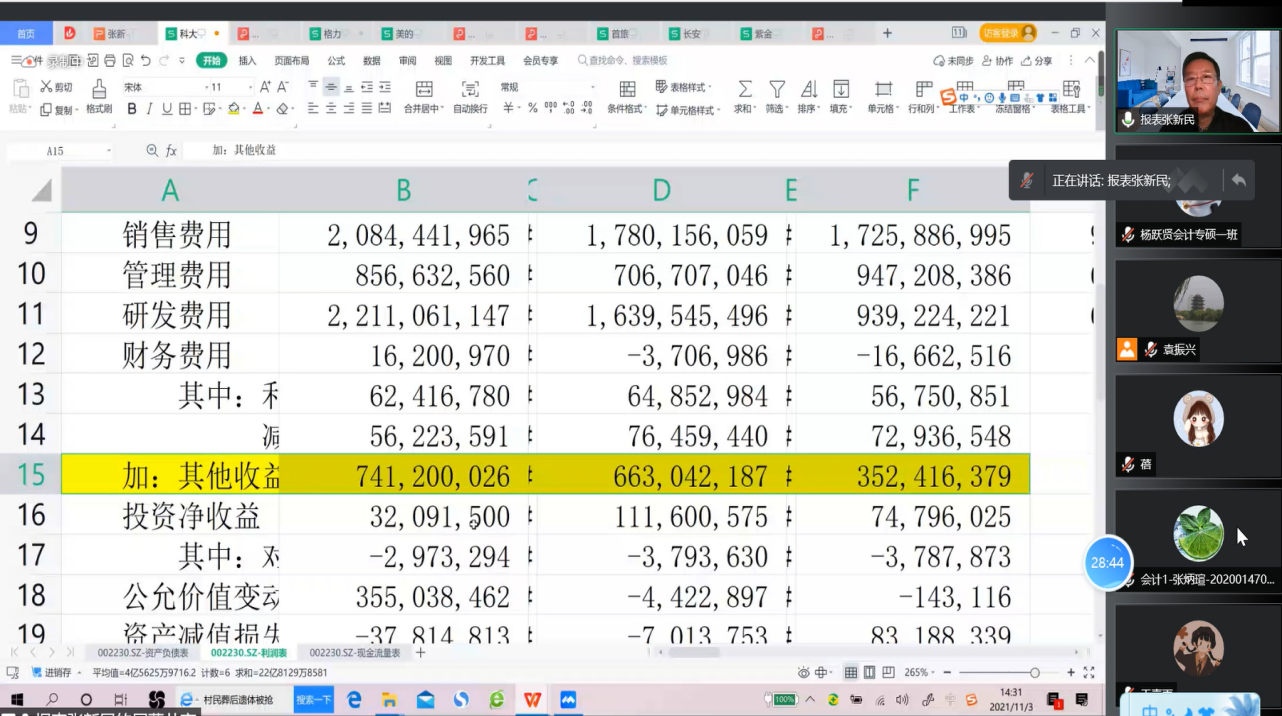Click the fx insert function icon
This screenshot has width=1282, height=716.
coord(171,151)
